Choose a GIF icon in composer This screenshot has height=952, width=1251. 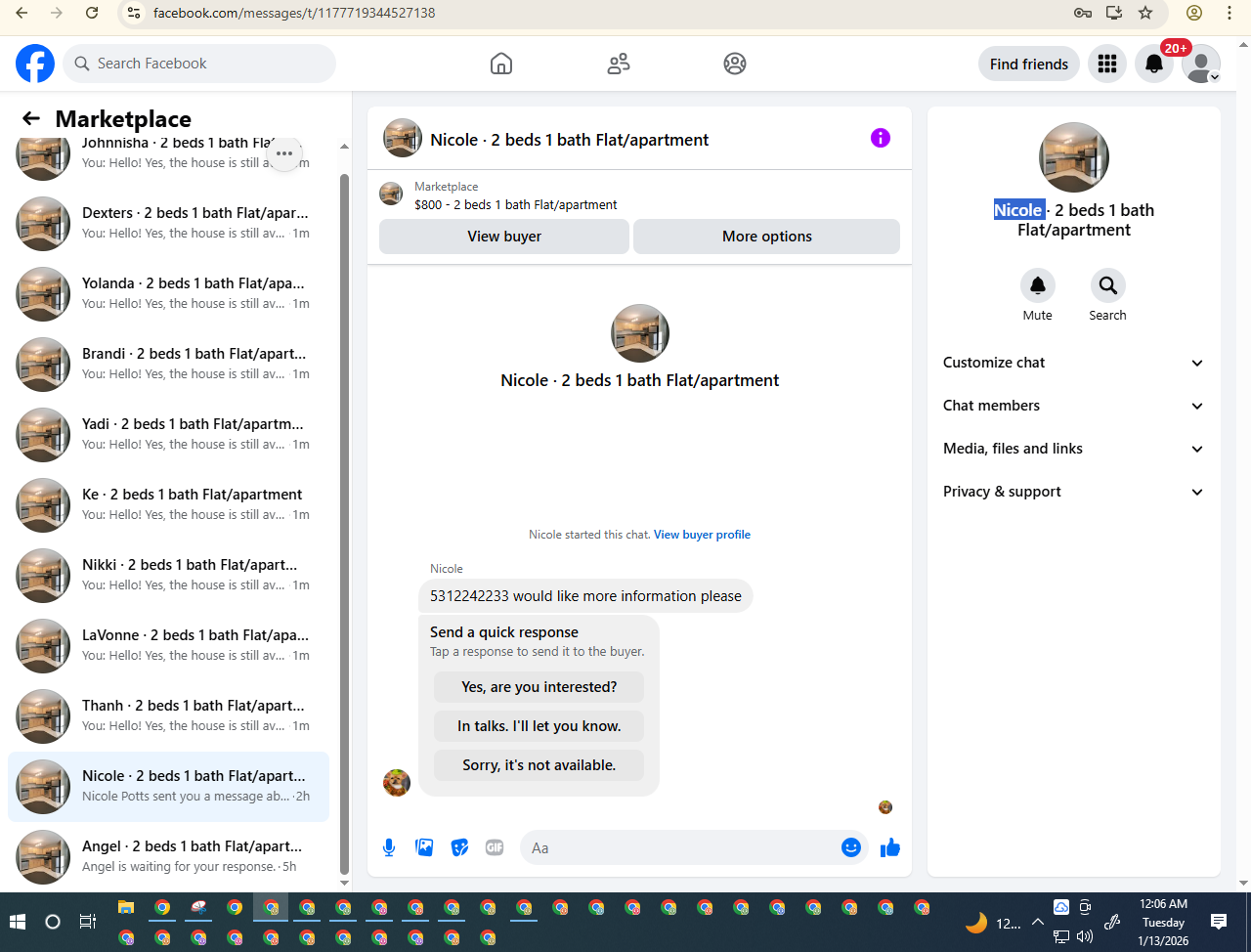pos(495,847)
